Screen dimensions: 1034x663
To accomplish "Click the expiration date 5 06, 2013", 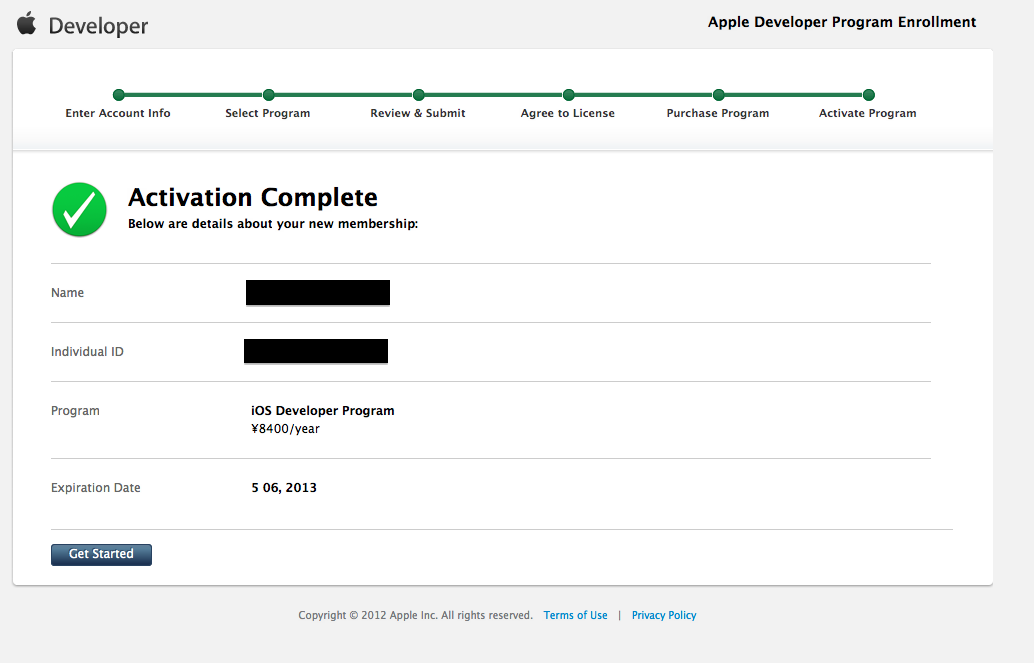I will 284,488.
